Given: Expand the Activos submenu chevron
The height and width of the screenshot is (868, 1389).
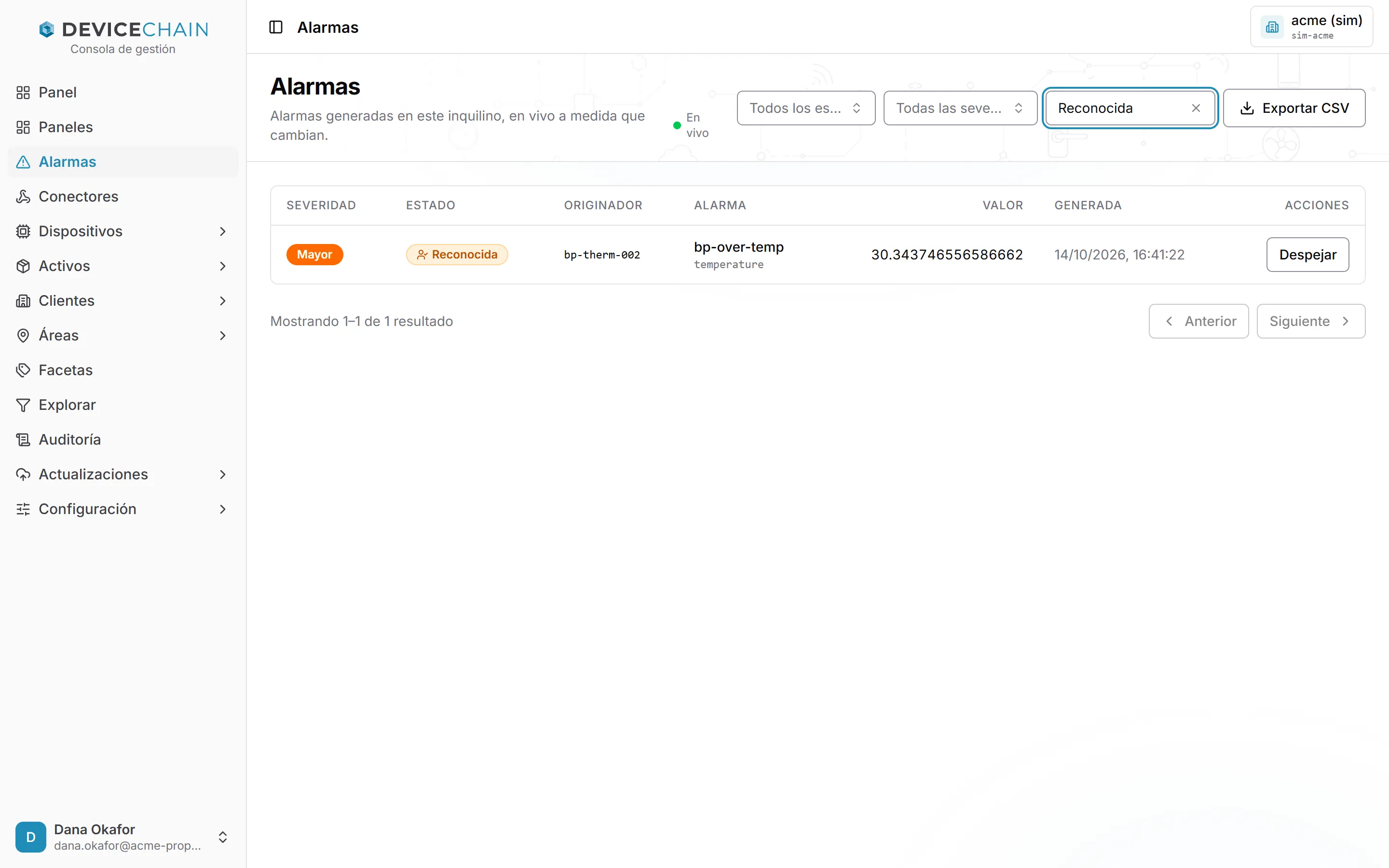Looking at the screenshot, I should tap(223, 266).
